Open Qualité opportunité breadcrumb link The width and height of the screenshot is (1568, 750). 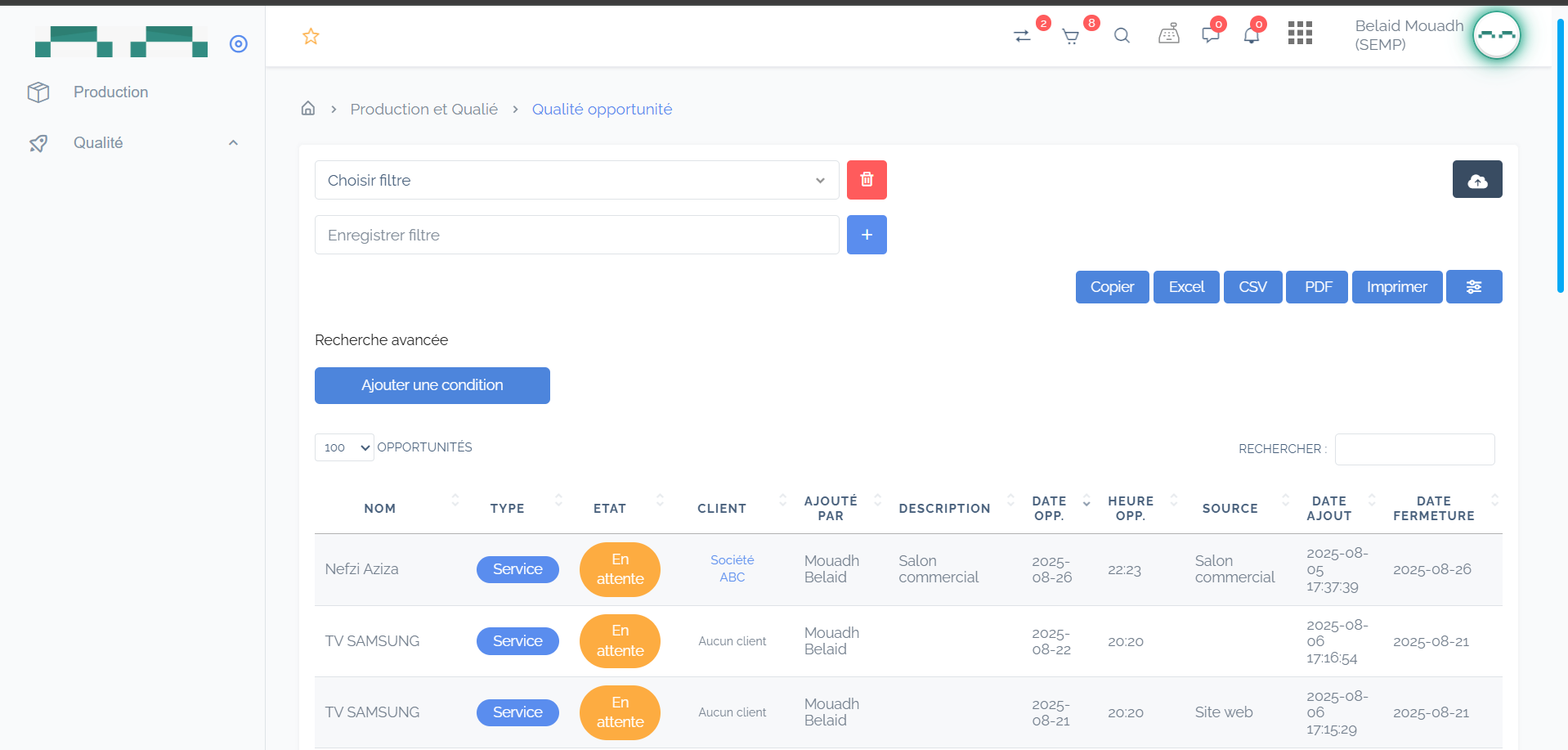[x=602, y=109]
